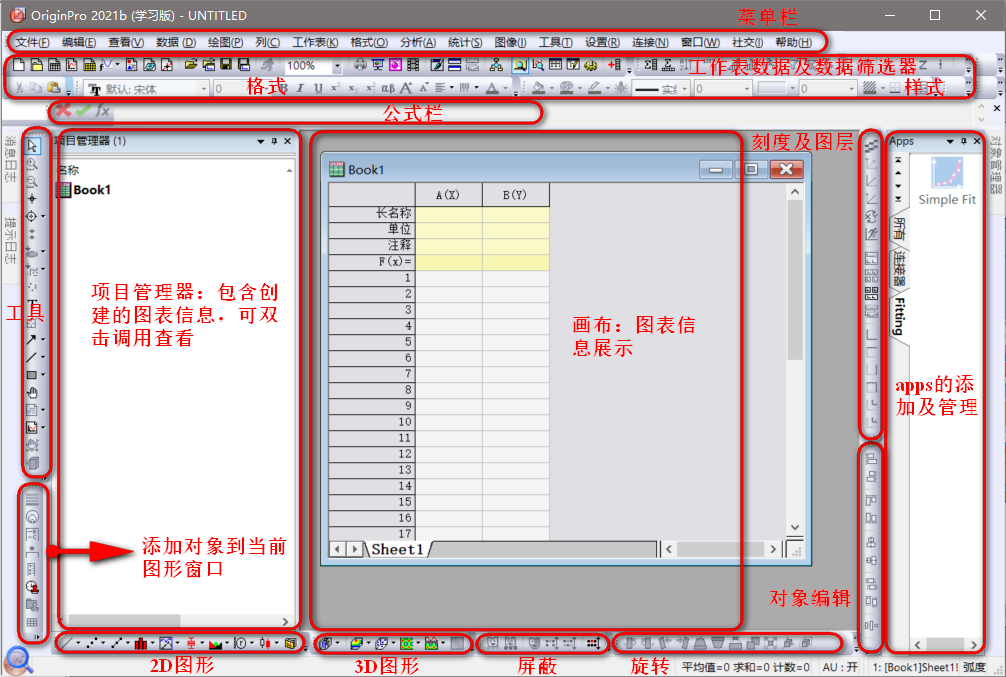
Task: Select row header 1 in Book1
Action: tap(372, 278)
